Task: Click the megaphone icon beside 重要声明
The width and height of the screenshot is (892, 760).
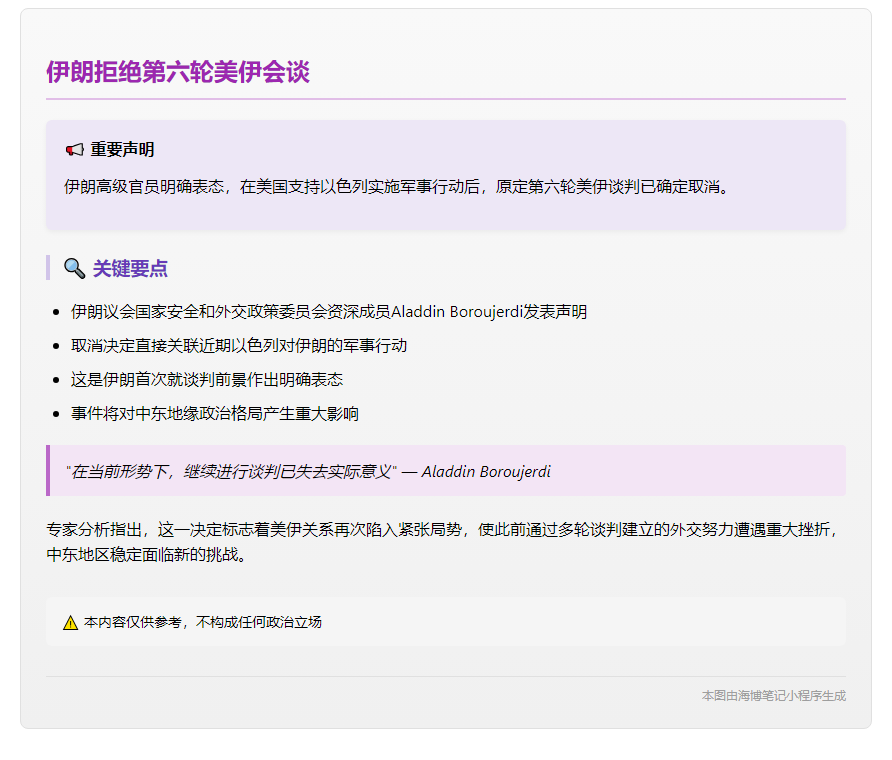Action: click(75, 150)
